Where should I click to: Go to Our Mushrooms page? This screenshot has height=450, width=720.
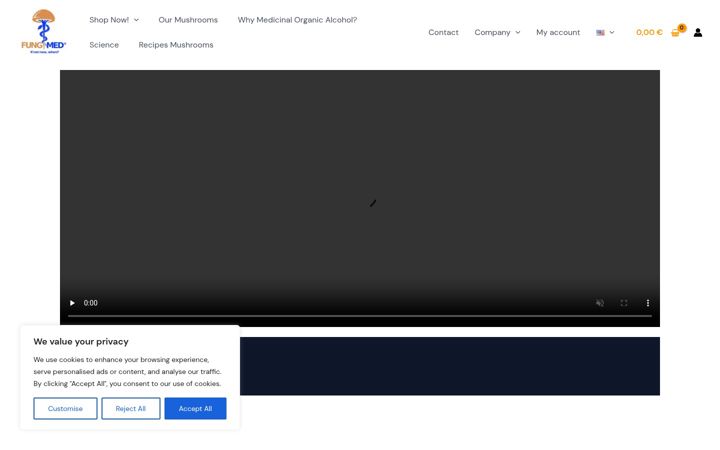[x=188, y=20]
